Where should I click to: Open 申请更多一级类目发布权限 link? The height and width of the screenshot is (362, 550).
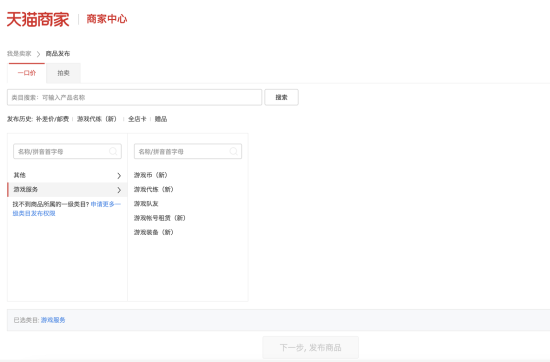[67, 209]
